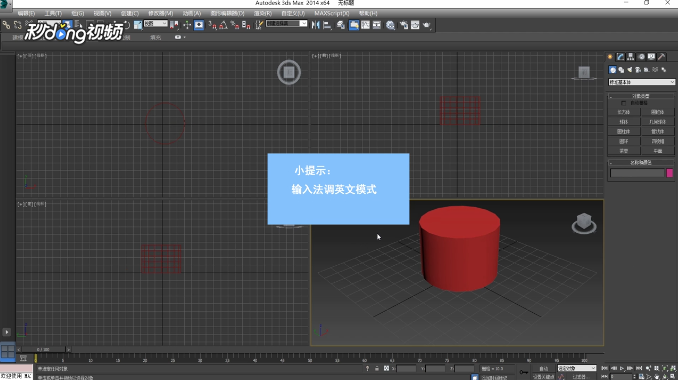Open the 视图(V) menu
Screen dimensions: 678x380
click(x=102, y=13)
